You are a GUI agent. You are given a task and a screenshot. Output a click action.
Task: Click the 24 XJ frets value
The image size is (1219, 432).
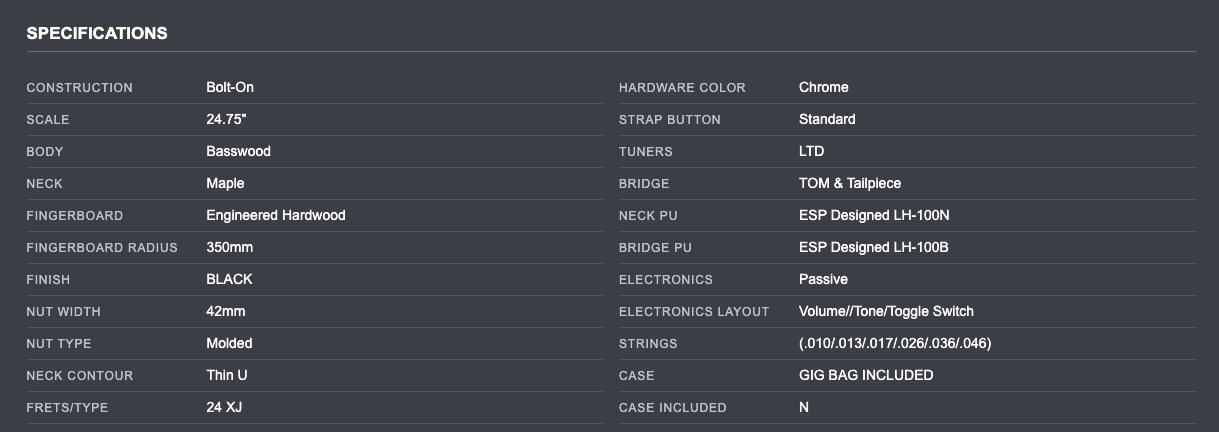225,407
